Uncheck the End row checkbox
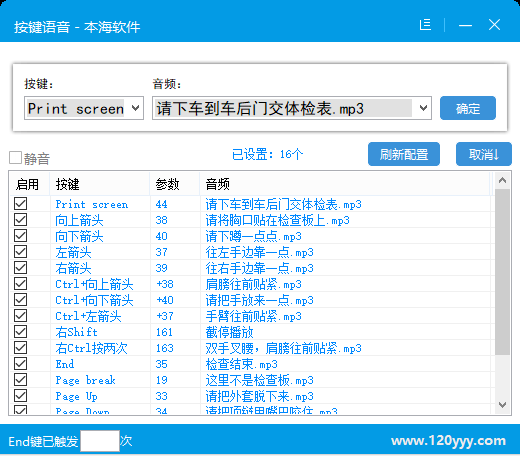This screenshot has width=520, height=456. pyautogui.click(x=20, y=363)
